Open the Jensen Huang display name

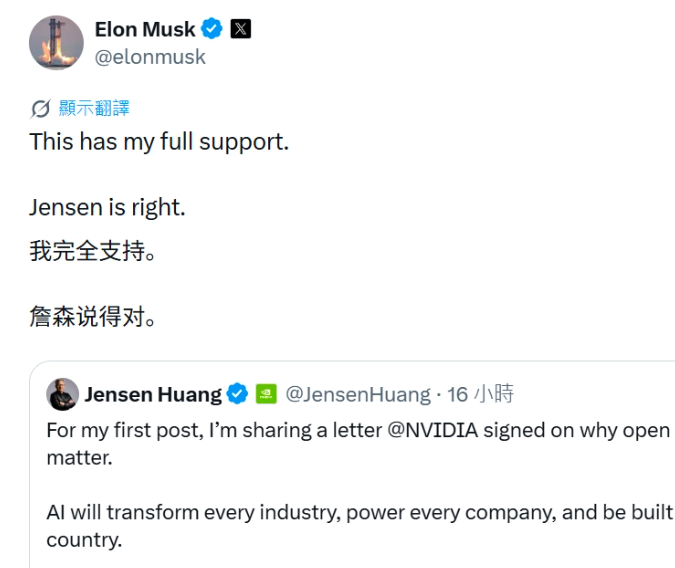tap(153, 394)
